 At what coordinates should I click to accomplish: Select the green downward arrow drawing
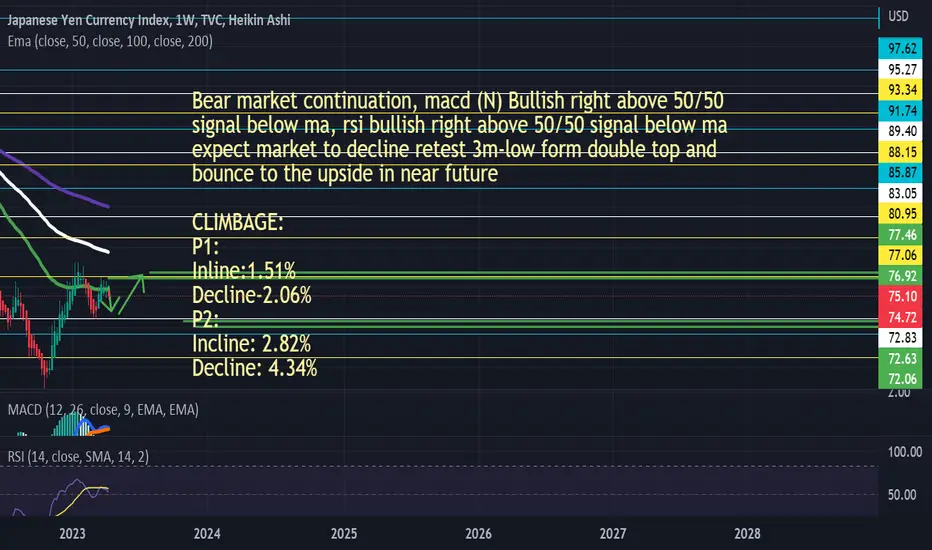pyautogui.click(x=107, y=300)
